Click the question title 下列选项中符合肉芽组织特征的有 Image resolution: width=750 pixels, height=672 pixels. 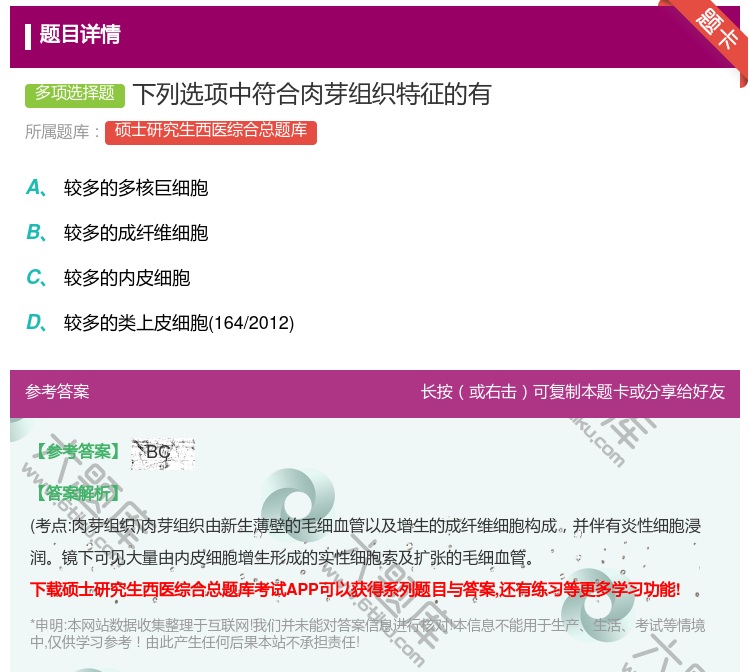(312, 94)
